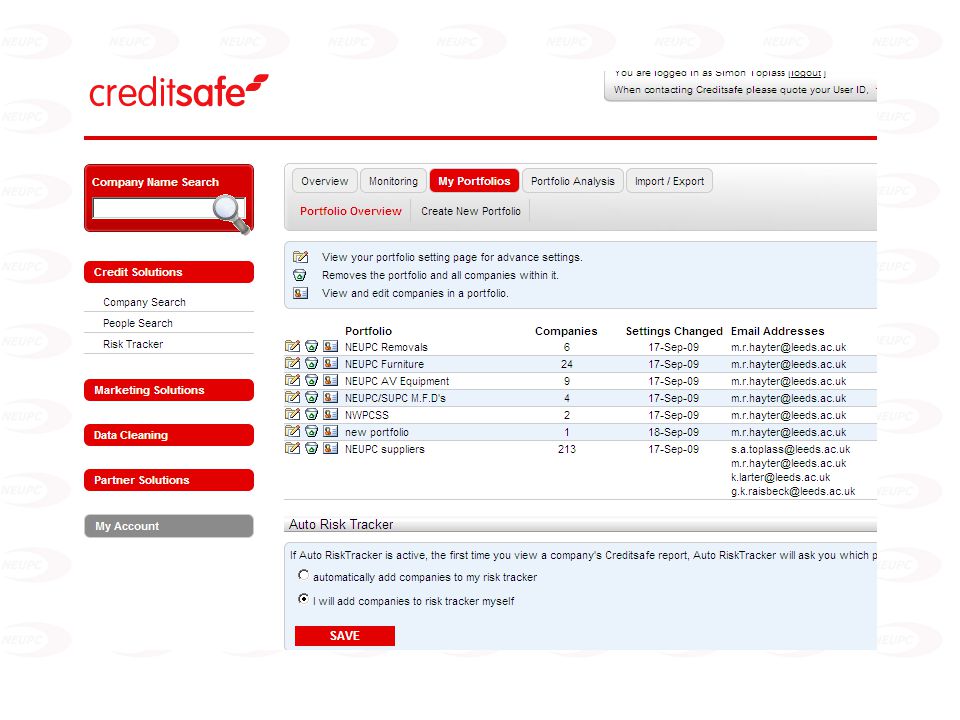The height and width of the screenshot is (720, 960).
Task: View companies in NEUPC suppliers portfolio
Action: 331,449
